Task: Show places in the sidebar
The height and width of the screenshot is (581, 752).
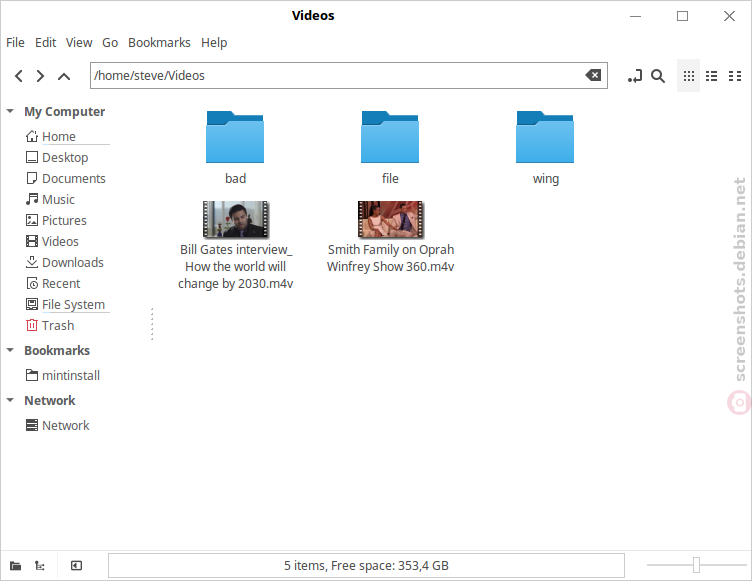Action: point(15,566)
